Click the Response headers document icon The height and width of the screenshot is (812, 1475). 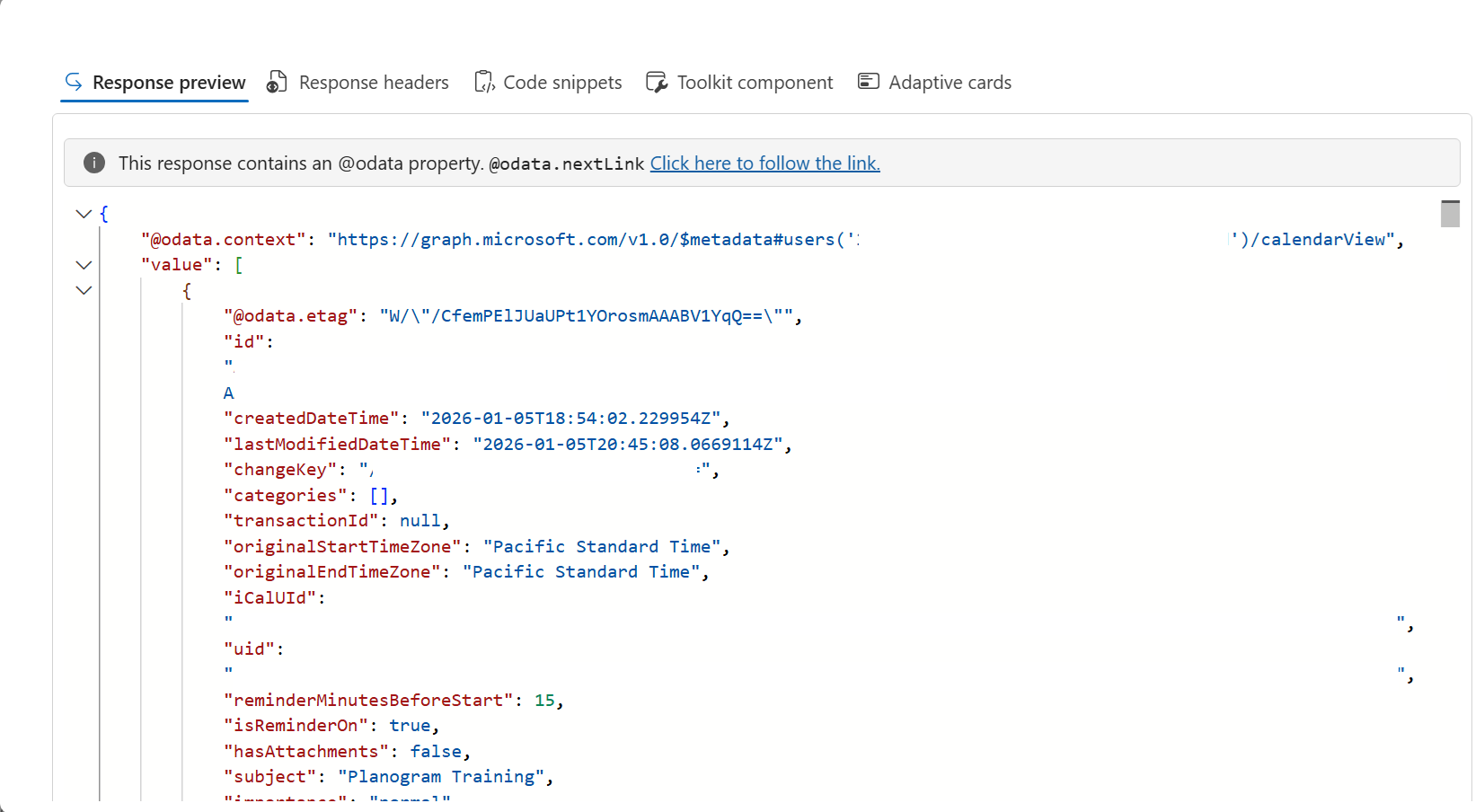[277, 82]
